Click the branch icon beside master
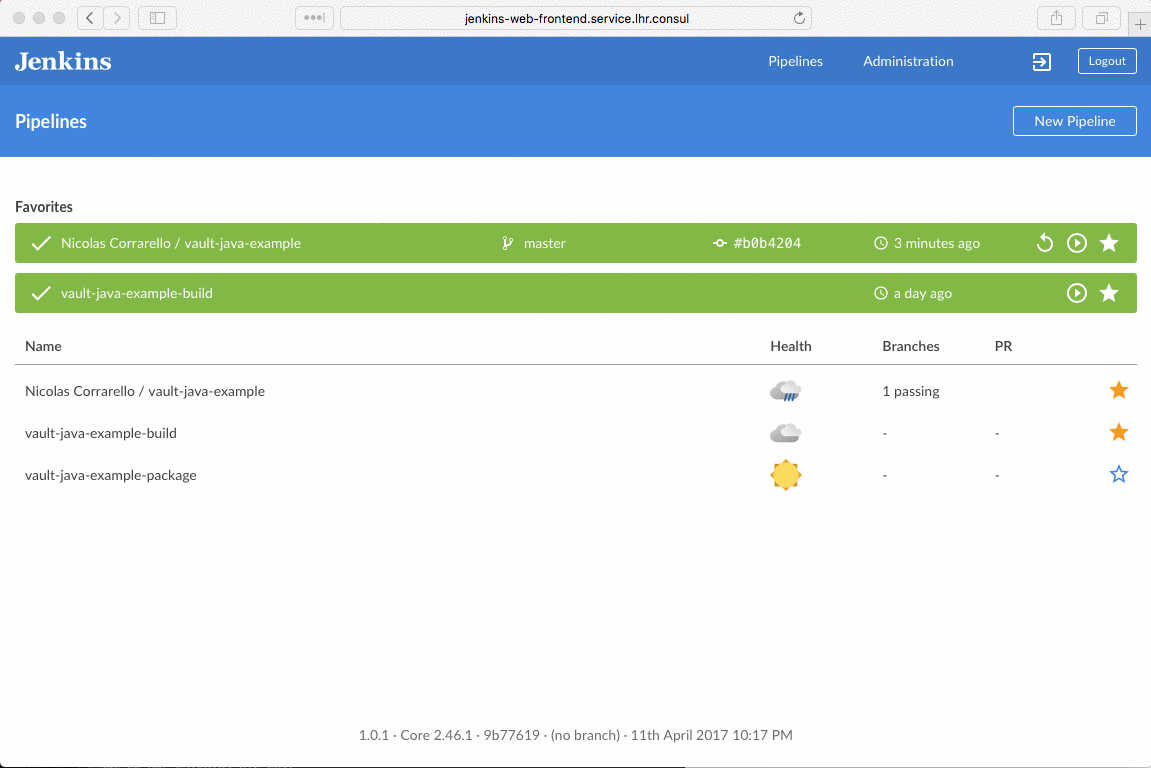 coord(507,243)
